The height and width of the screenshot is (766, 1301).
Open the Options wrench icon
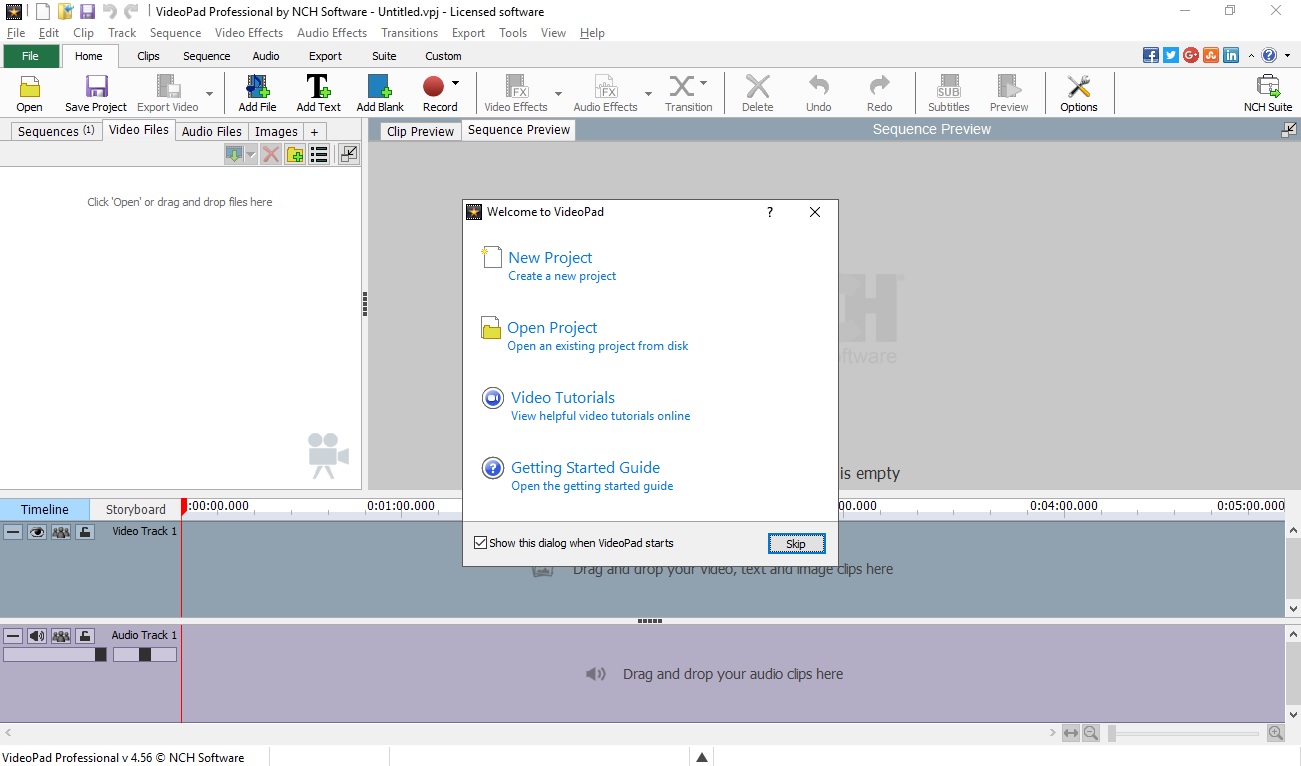(1078, 87)
